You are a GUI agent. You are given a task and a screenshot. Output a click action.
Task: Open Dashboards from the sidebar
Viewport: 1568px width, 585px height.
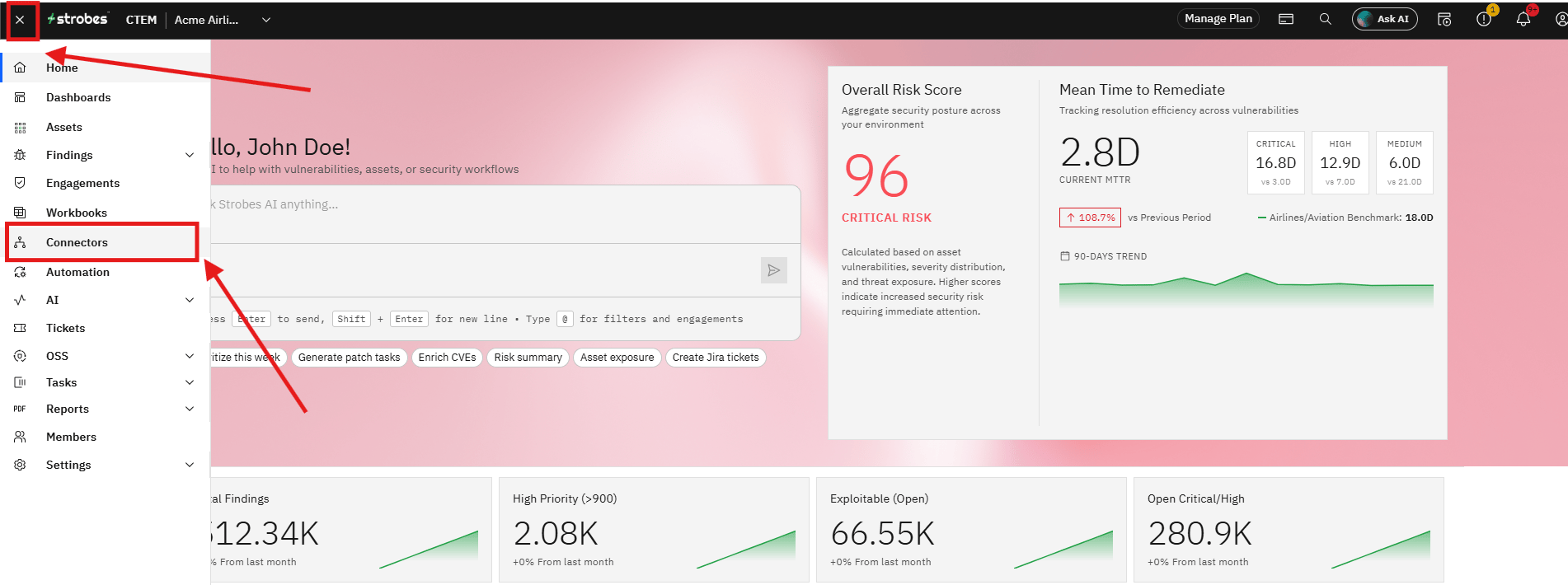click(x=106, y=97)
